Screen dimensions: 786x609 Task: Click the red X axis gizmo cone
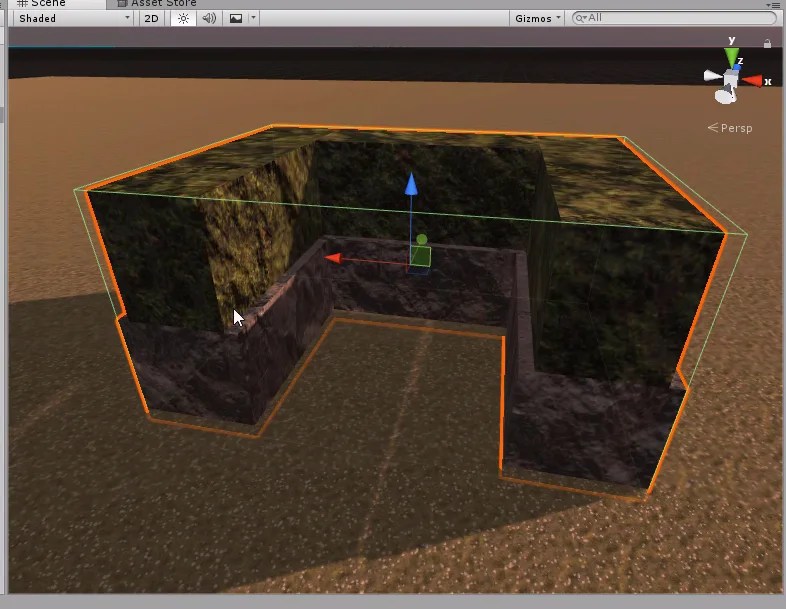(753, 80)
